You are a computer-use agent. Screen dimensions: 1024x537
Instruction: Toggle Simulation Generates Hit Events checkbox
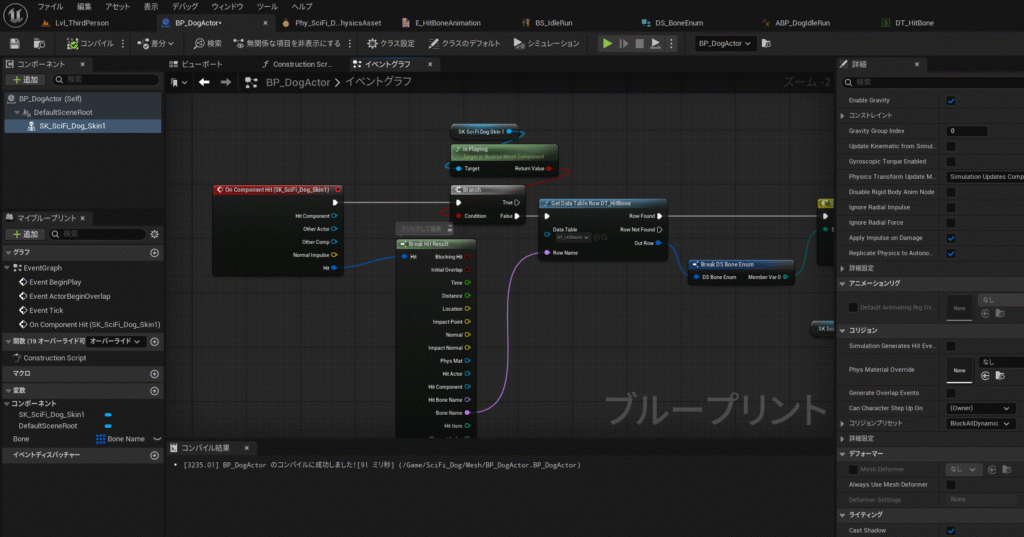[x=951, y=346]
